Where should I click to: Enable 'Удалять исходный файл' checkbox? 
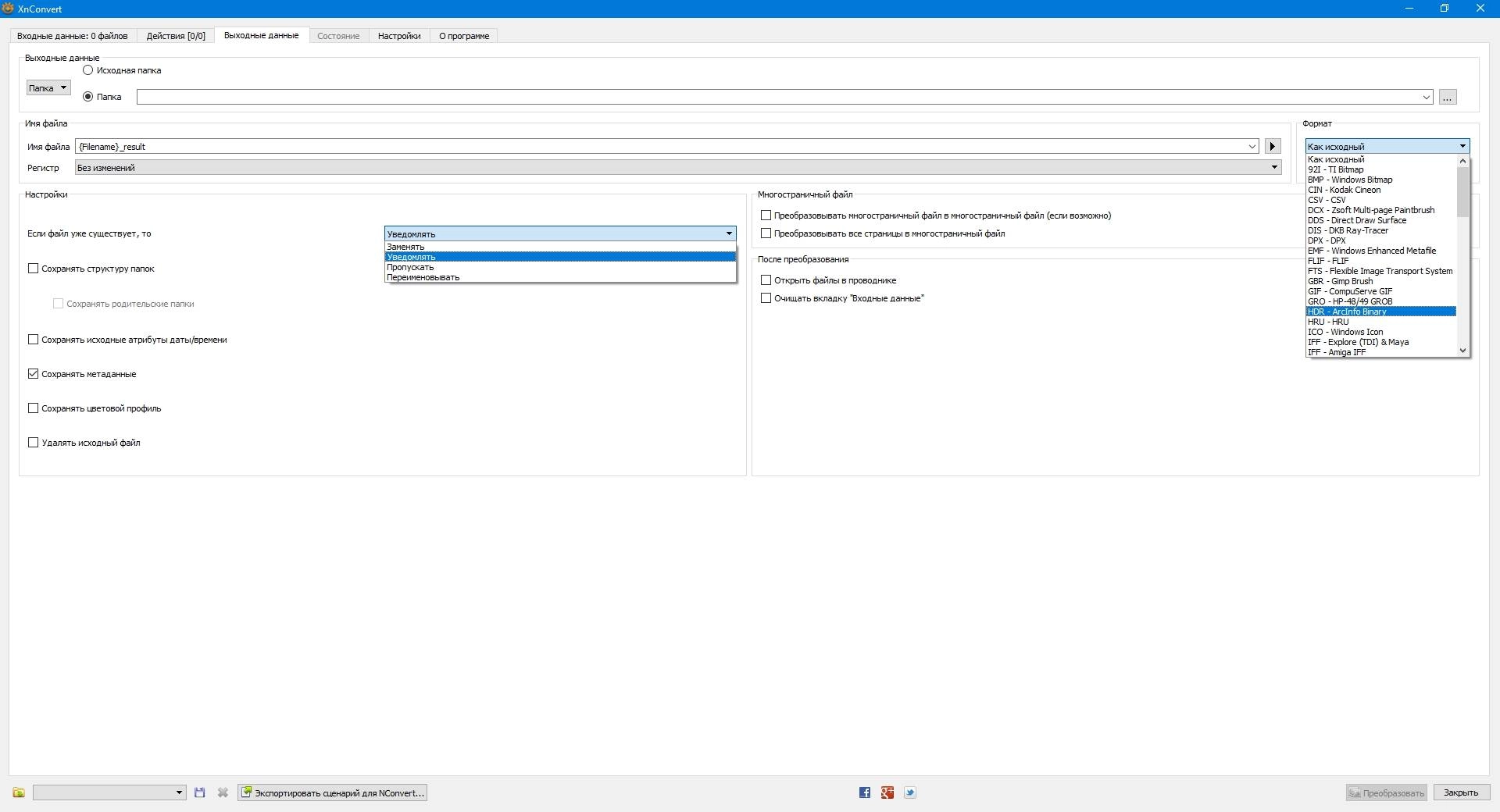tap(34, 443)
